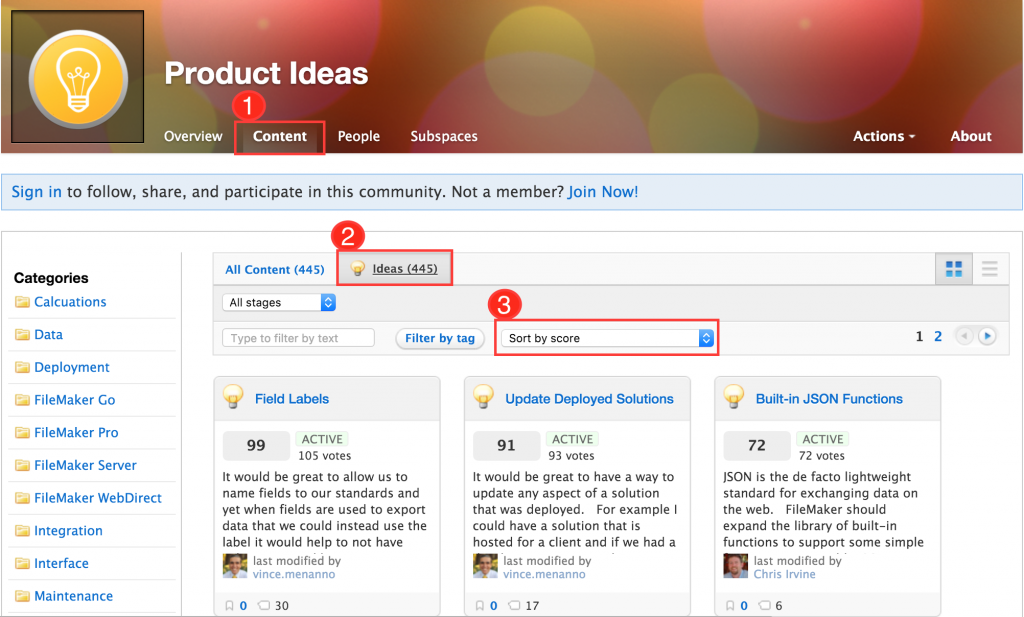Advance to next page with the arrow icon
Viewport: 1024px width, 617px height.
987,336
